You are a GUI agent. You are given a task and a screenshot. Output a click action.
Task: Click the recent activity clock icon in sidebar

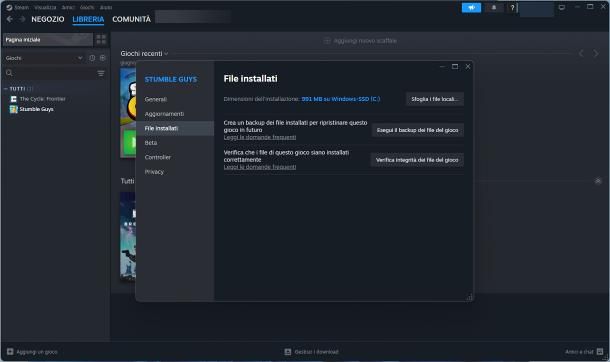[92, 58]
